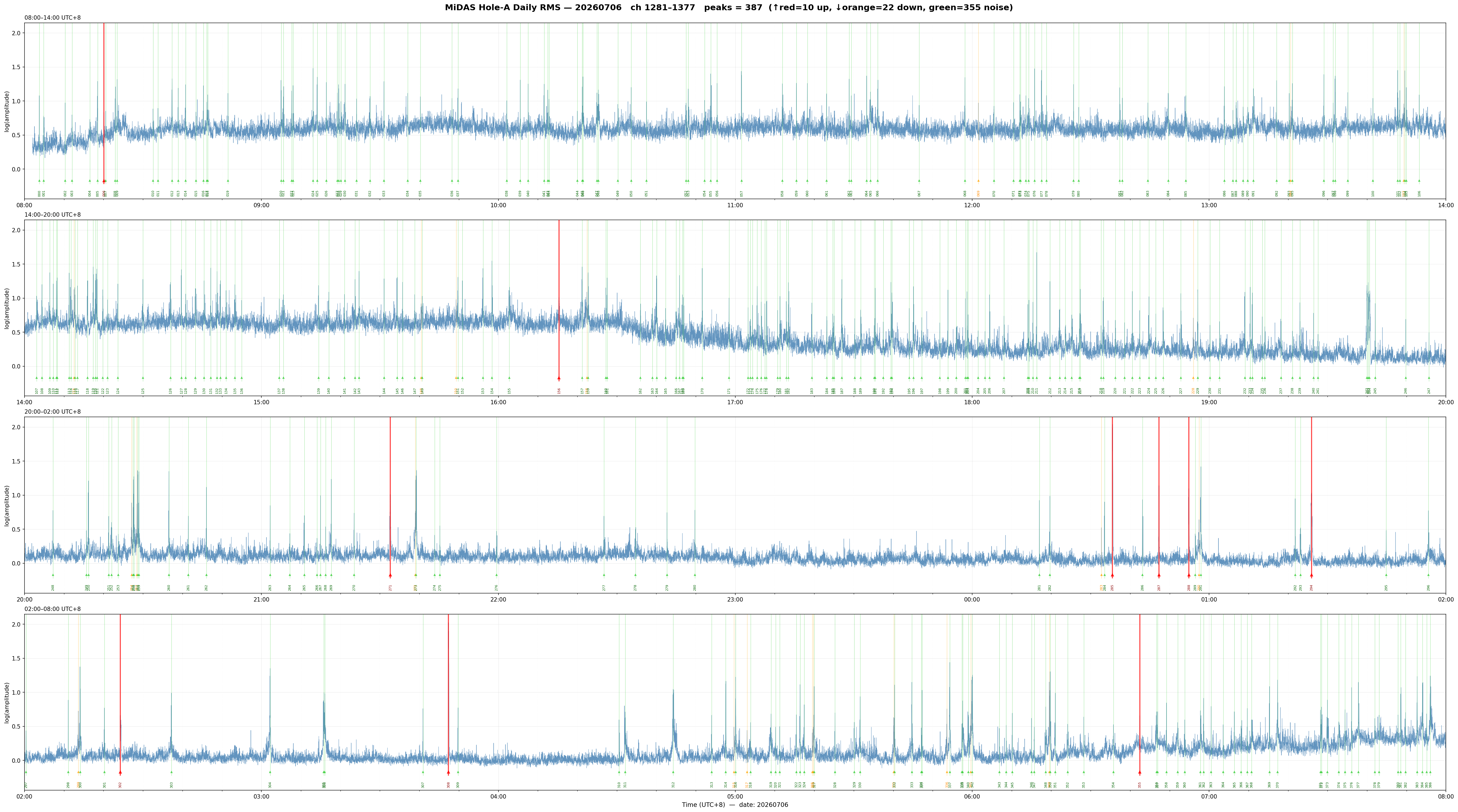Click the green noise arrow numbered 307

pos(423,772)
